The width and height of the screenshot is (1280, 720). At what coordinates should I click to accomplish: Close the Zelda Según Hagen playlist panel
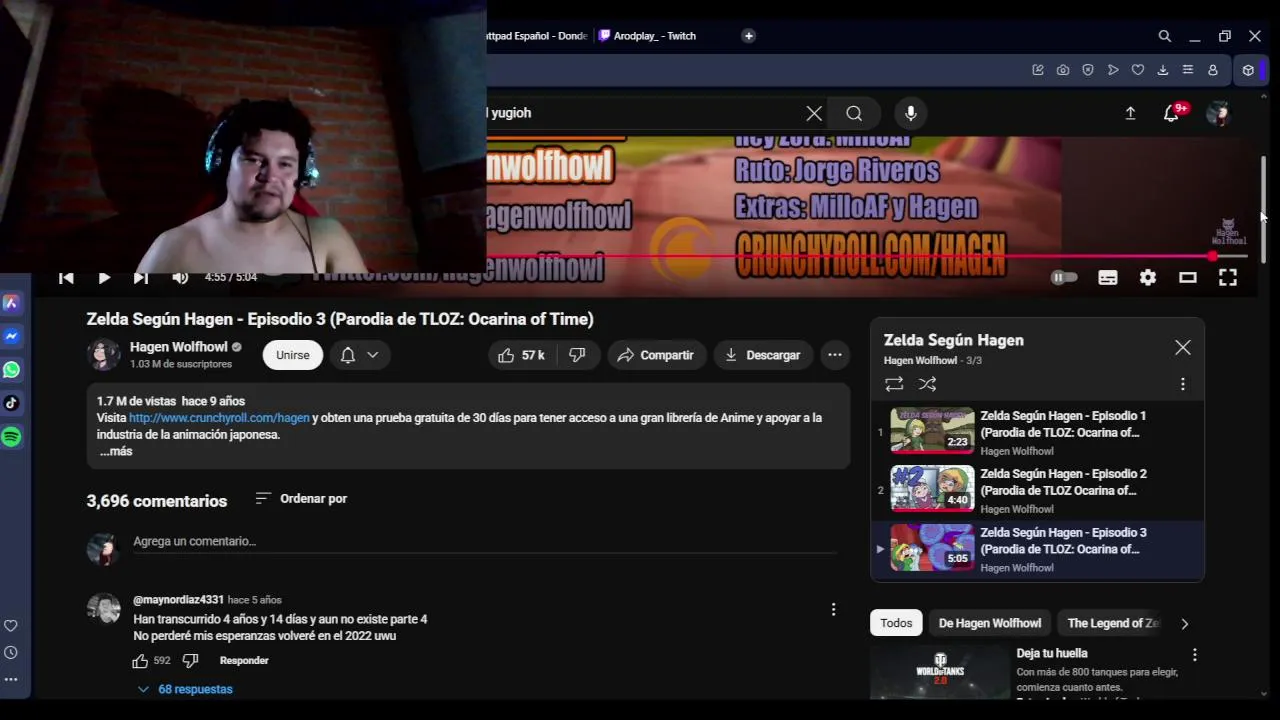[1183, 347]
